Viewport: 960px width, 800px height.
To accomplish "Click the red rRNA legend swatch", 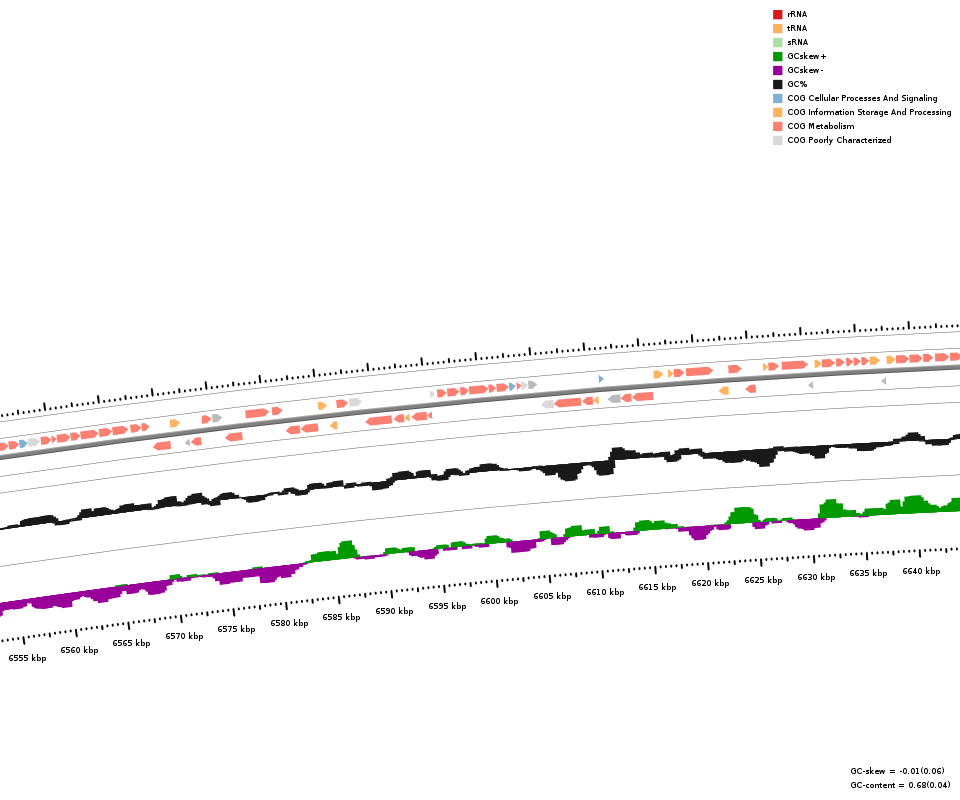I will [x=777, y=14].
